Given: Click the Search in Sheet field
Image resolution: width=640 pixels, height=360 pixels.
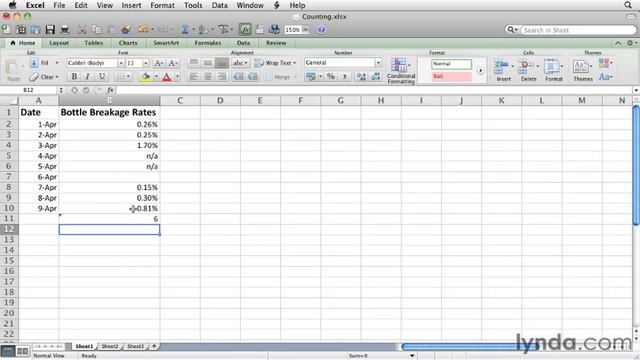Looking at the screenshot, I should click(578, 30).
